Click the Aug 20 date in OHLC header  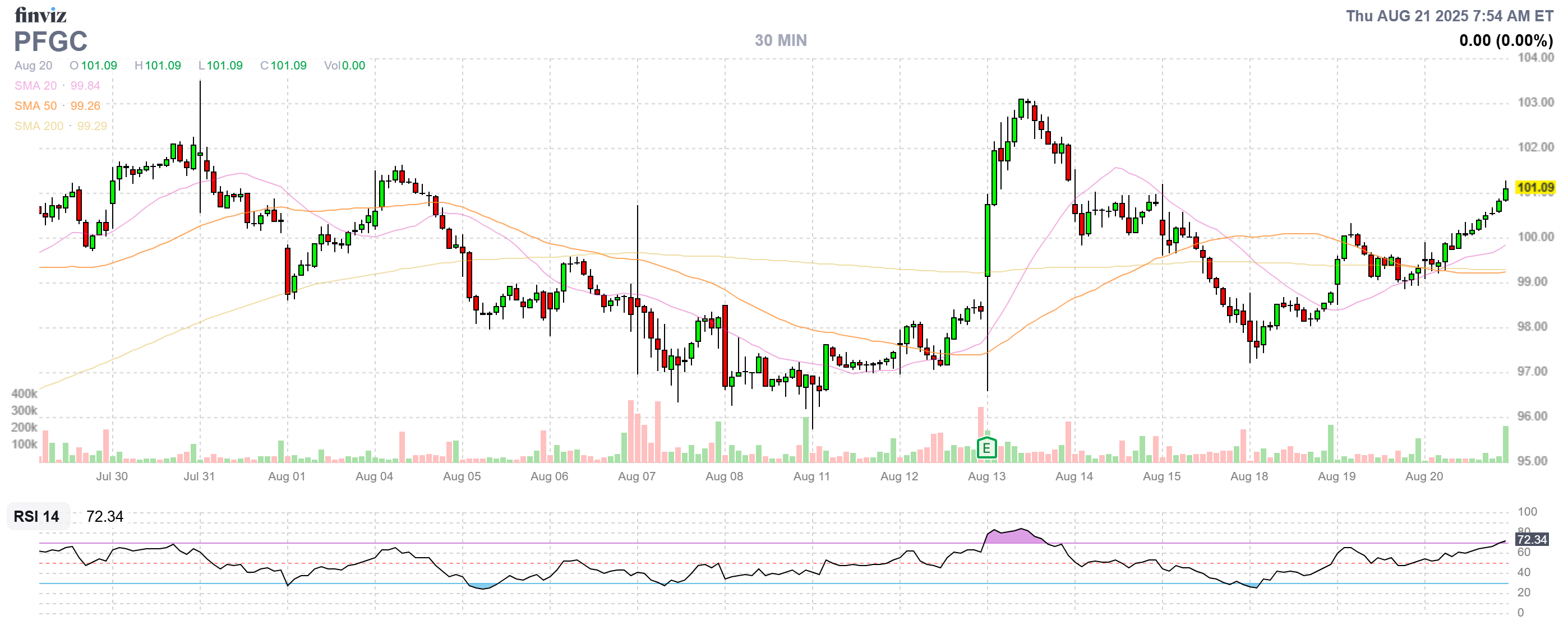coord(33,65)
